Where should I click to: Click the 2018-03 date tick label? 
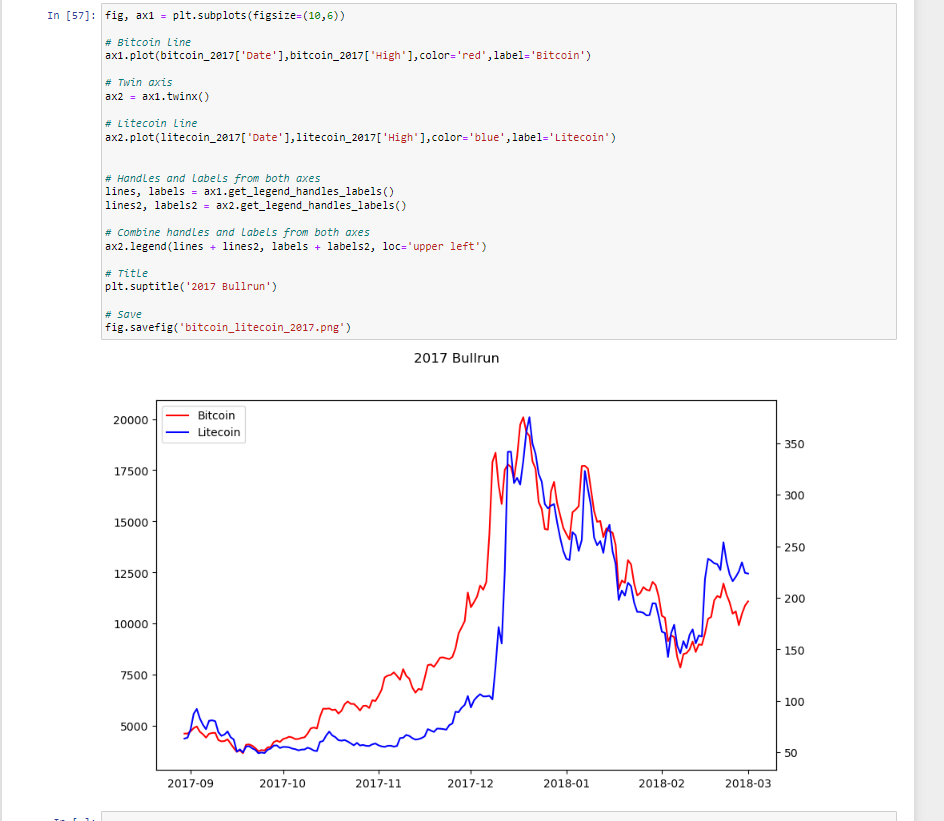point(749,784)
